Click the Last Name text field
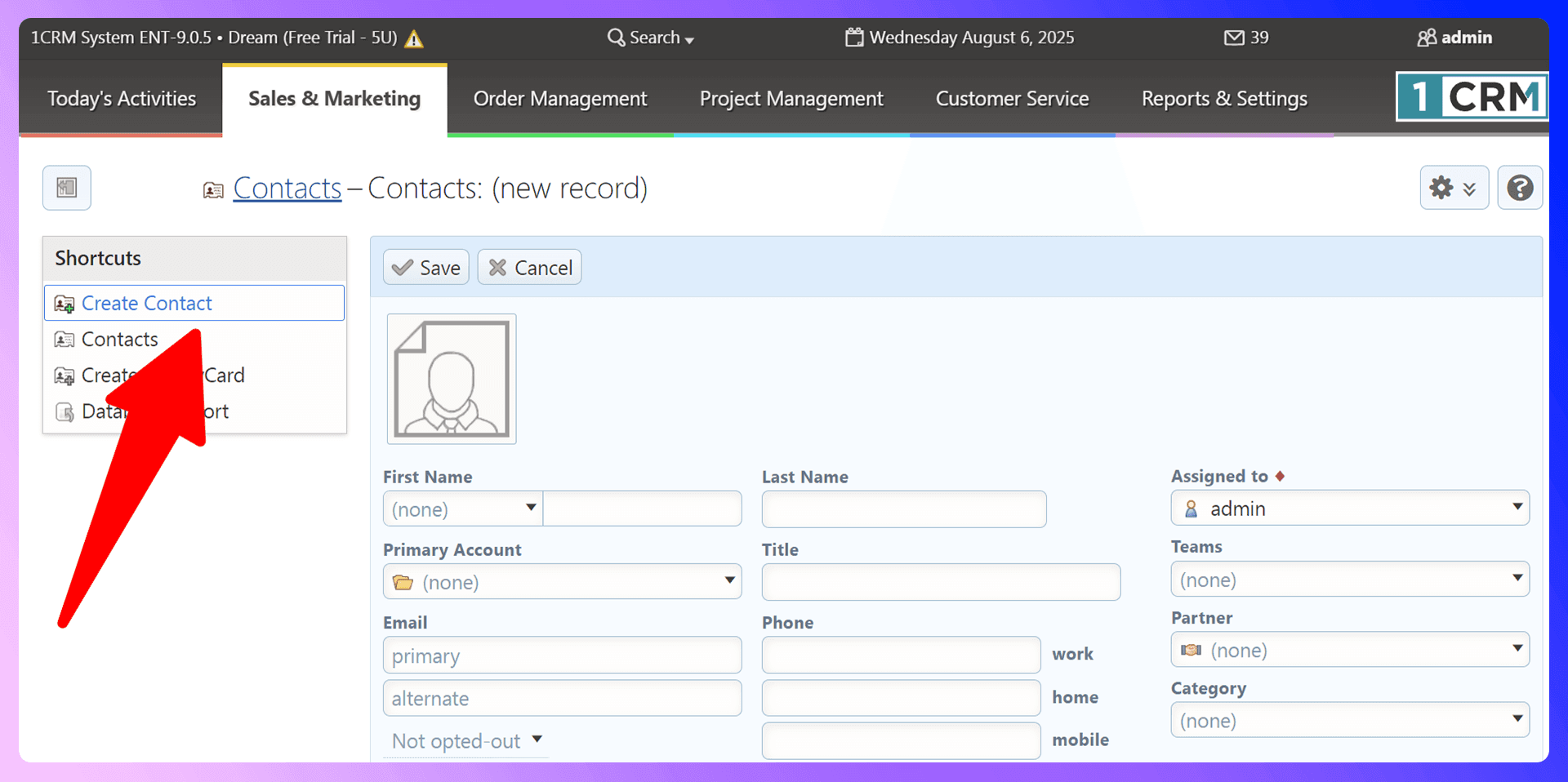 [904, 509]
